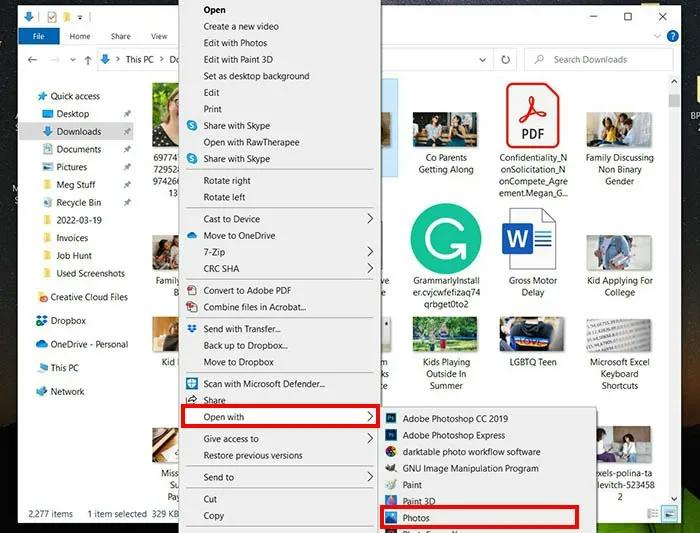Open the 2022-03-19 folder

pos(72,220)
